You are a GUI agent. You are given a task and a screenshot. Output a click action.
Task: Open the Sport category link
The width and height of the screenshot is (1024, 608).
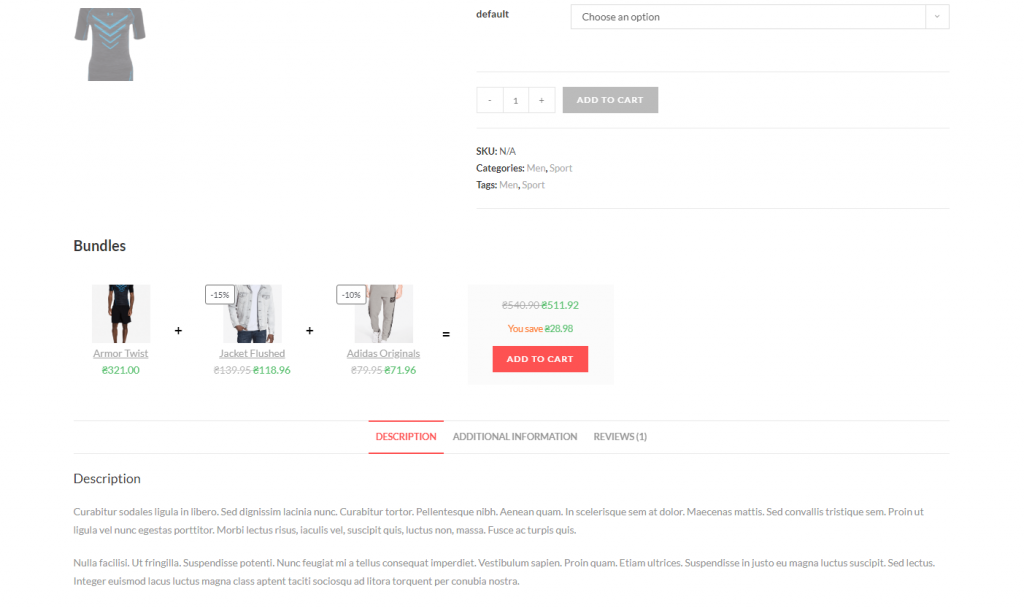pos(560,168)
